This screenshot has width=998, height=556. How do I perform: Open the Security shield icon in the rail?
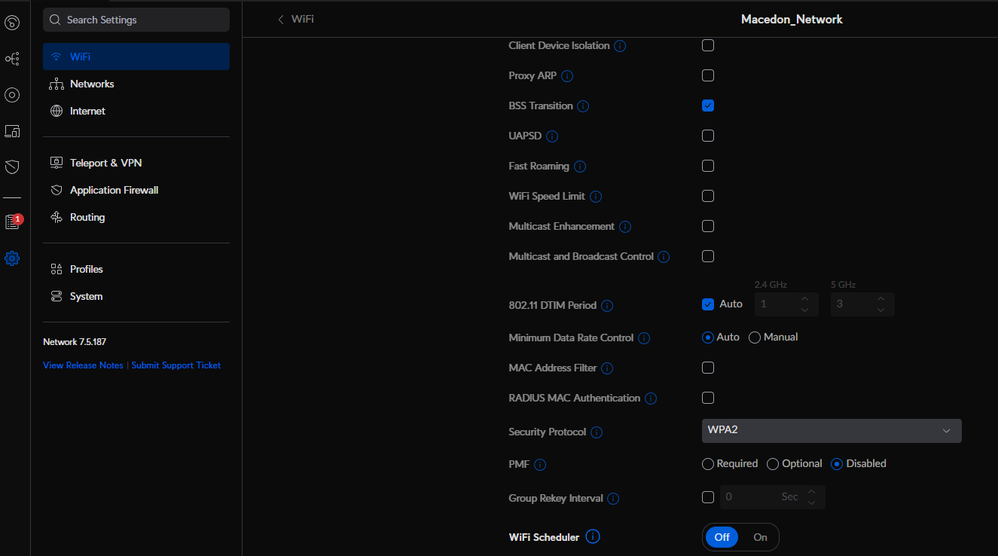[12, 167]
